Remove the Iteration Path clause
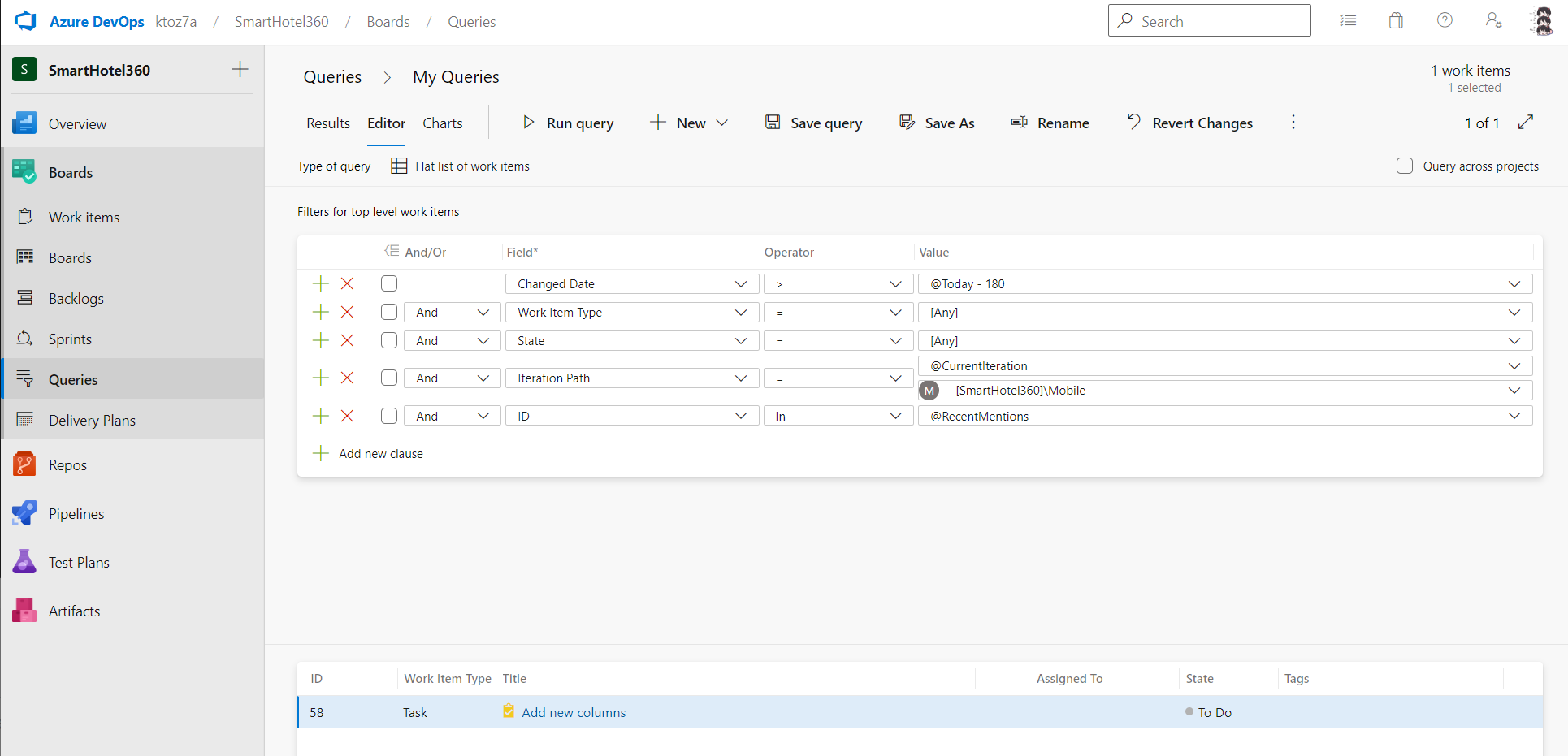The image size is (1568, 756). tap(347, 378)
